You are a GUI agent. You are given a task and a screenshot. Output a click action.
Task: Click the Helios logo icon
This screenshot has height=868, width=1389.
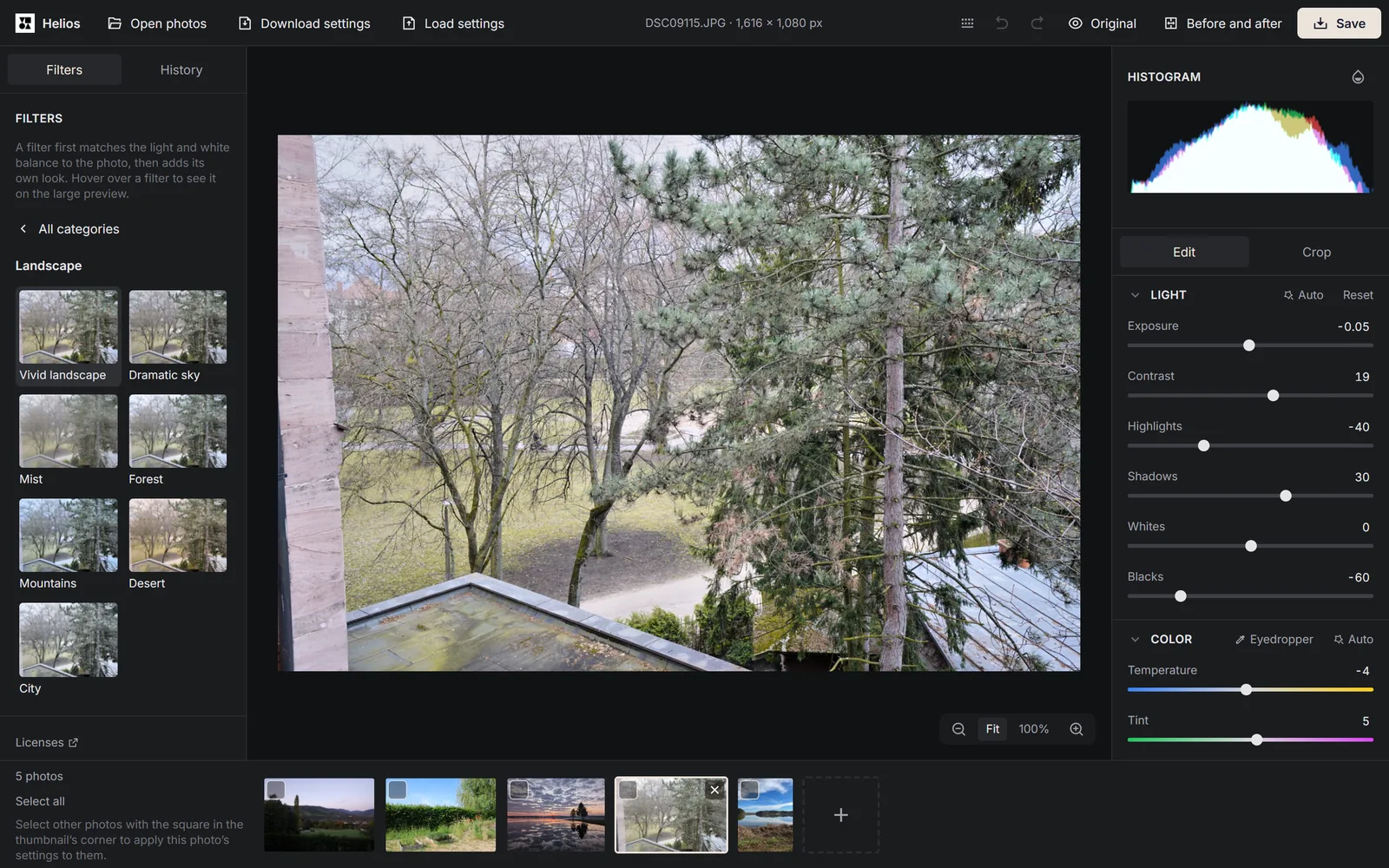pos(25,23)
